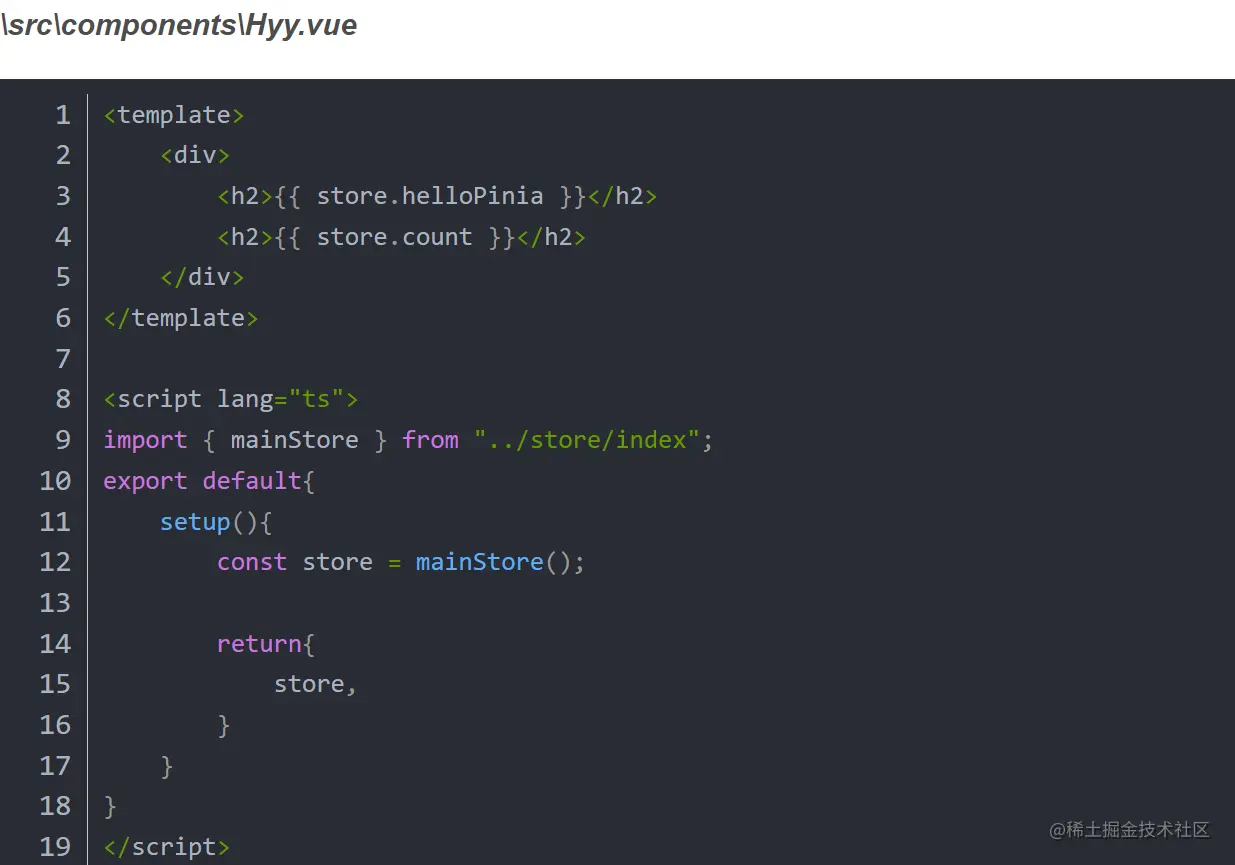Click the "../store/index" import path string
The image size is (1235, 865).
[x=587, y=440]
